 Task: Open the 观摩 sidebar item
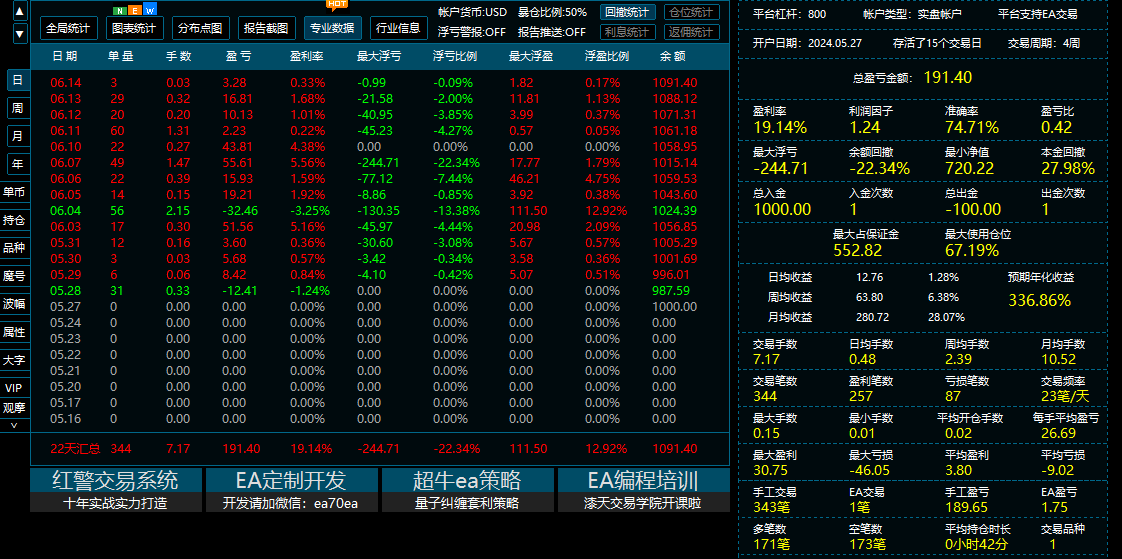[x=14, y=409]
